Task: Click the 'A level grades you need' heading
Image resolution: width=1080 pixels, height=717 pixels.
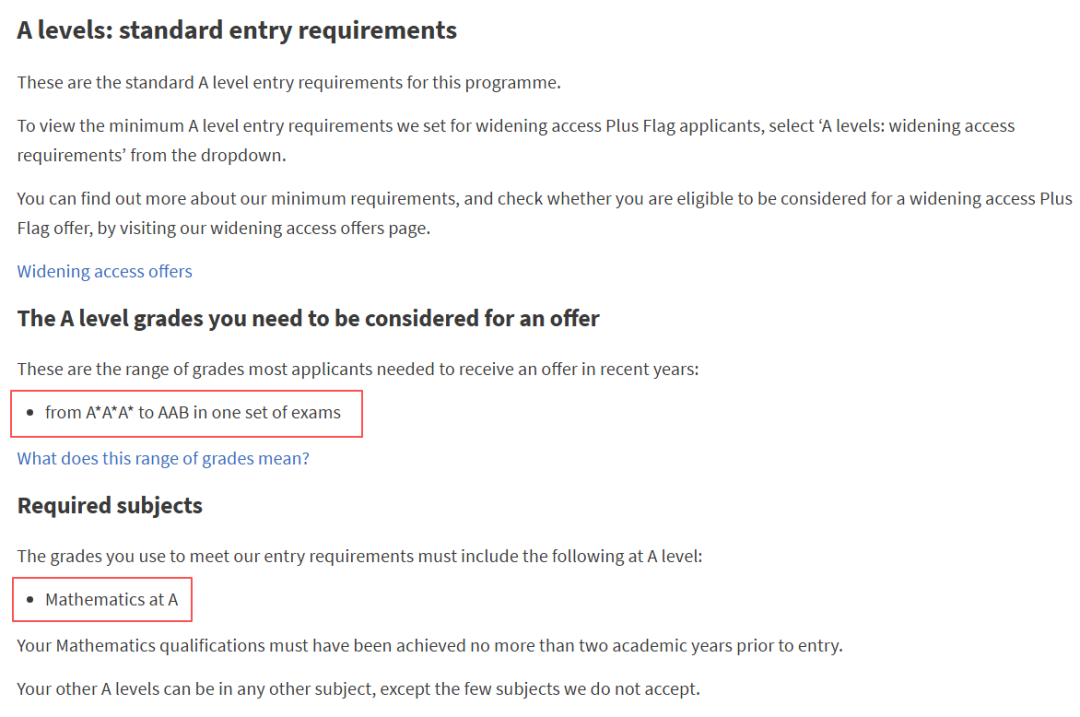Action: click(x=308, y=319)
